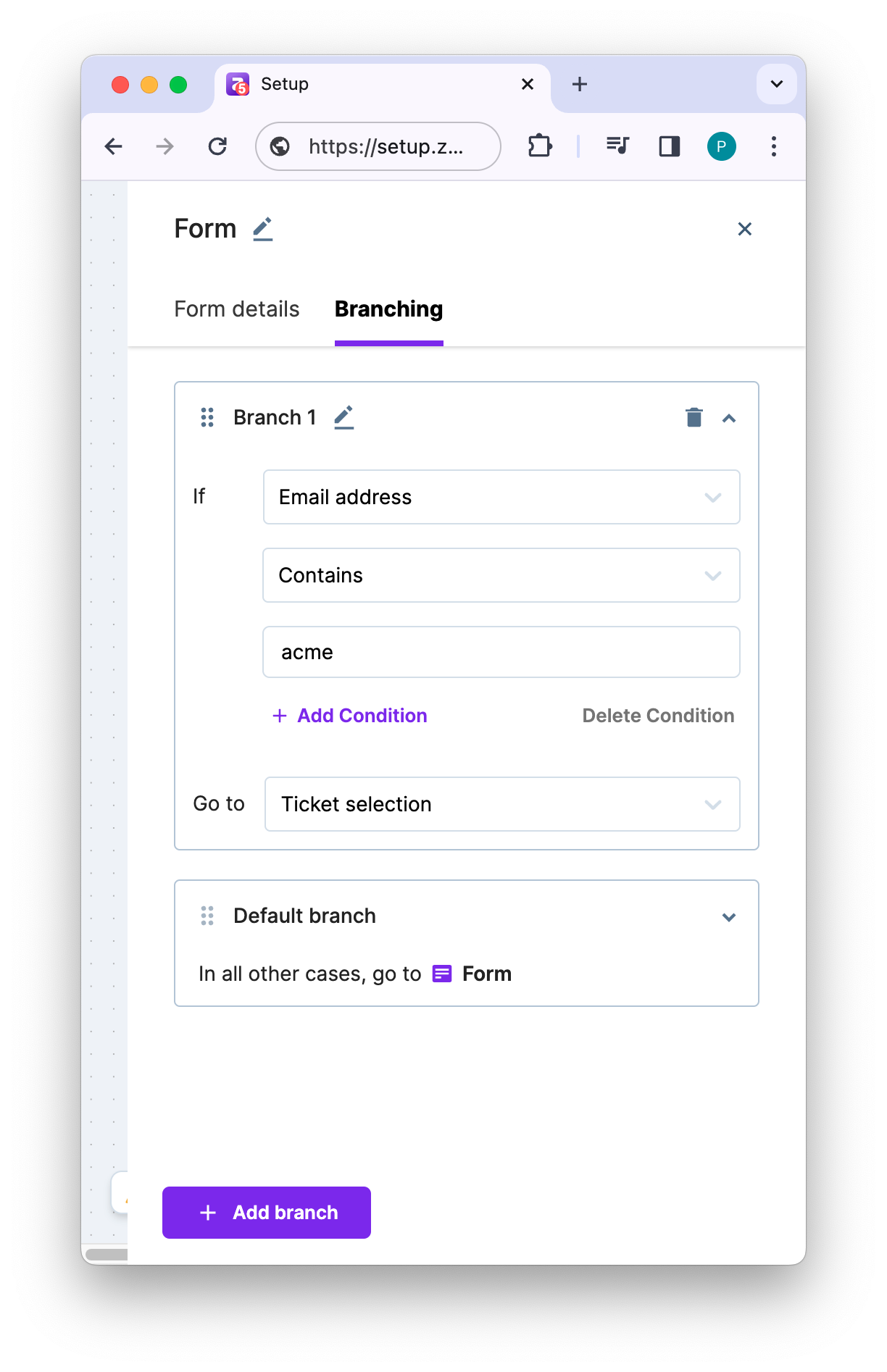Rename Branch 1 using its pencil icon
This screenshot has width=887, height=1372.
coord(343,417)
